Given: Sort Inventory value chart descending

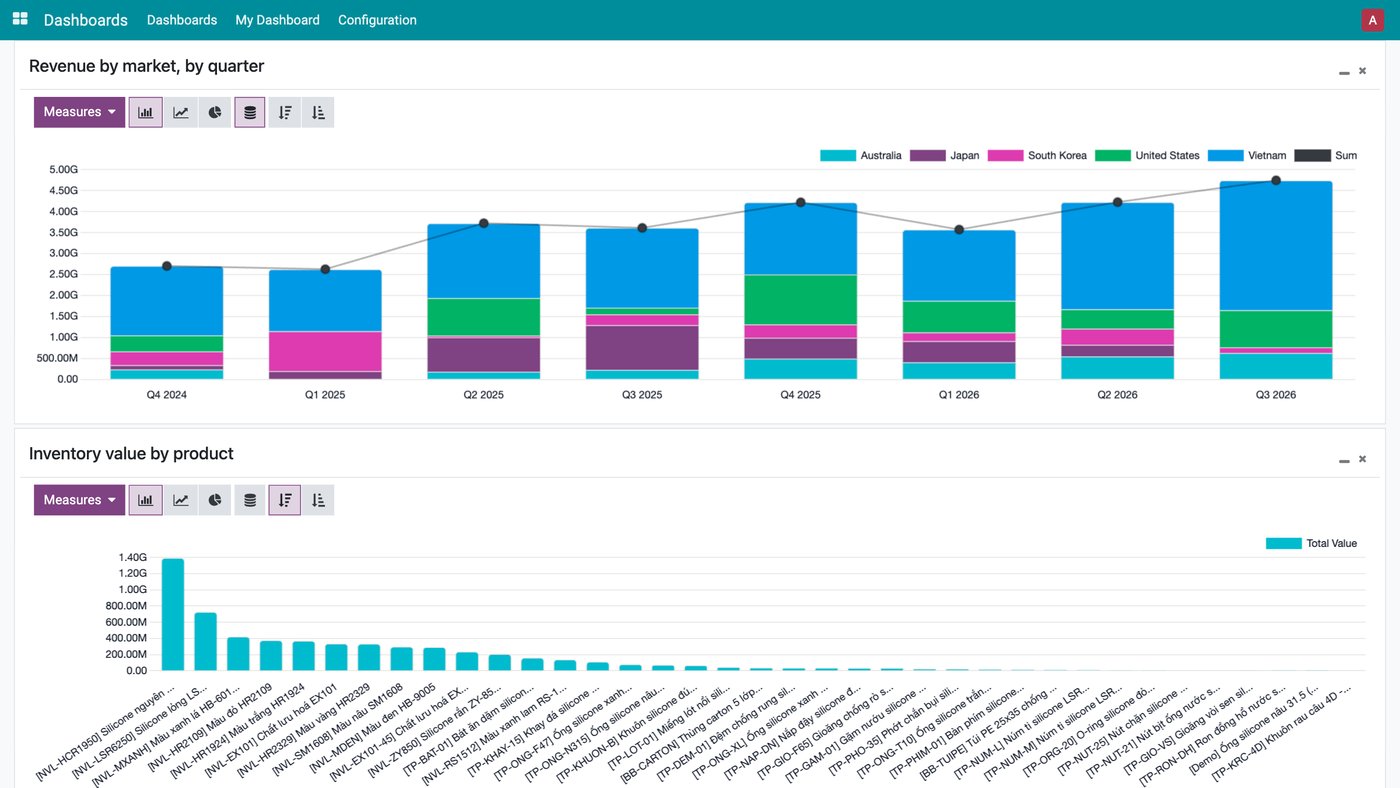Looking at the screenshot, I should tap(285, 500).
